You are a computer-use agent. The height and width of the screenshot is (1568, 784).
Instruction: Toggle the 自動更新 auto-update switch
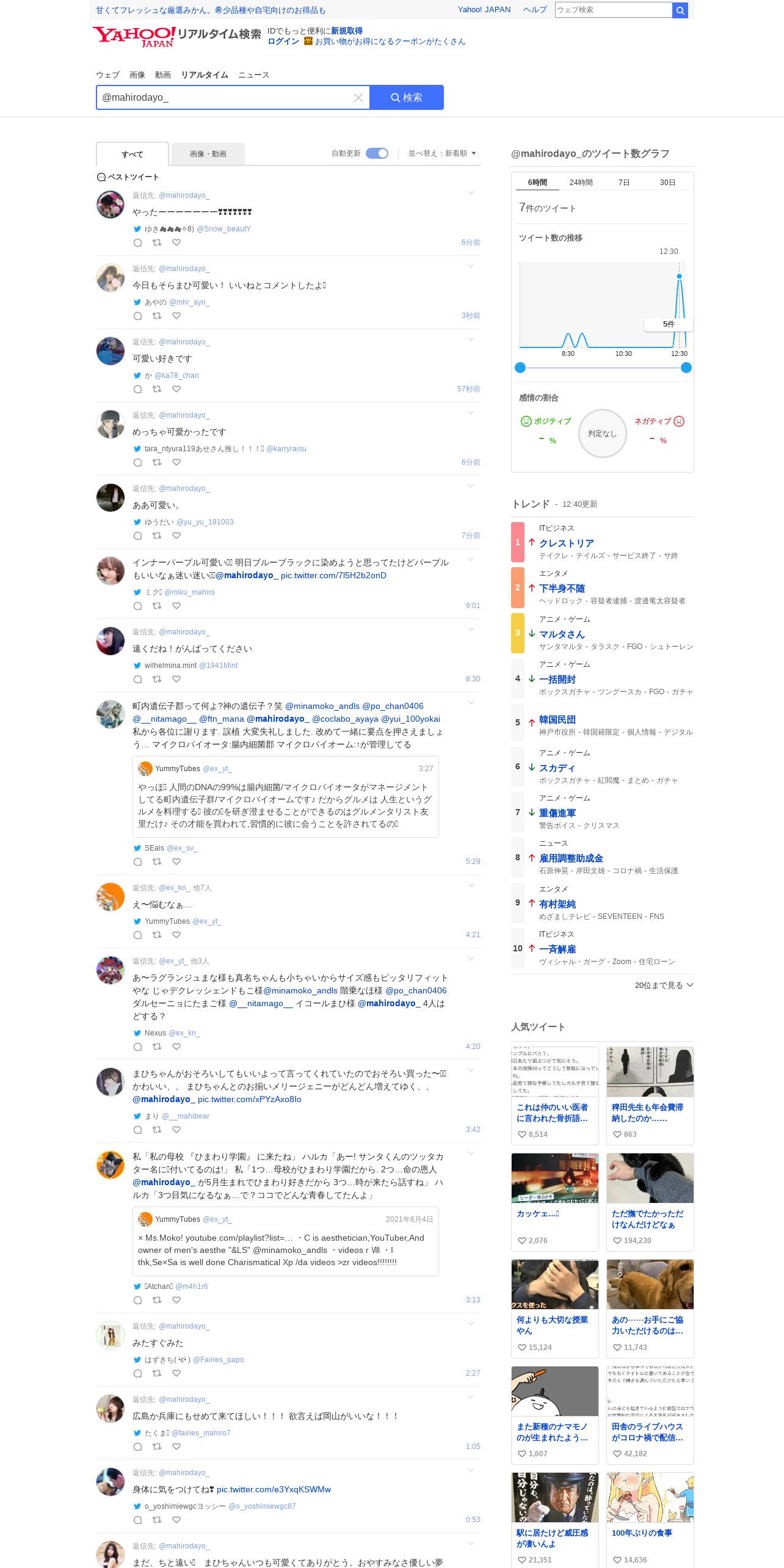pos(377,153)
